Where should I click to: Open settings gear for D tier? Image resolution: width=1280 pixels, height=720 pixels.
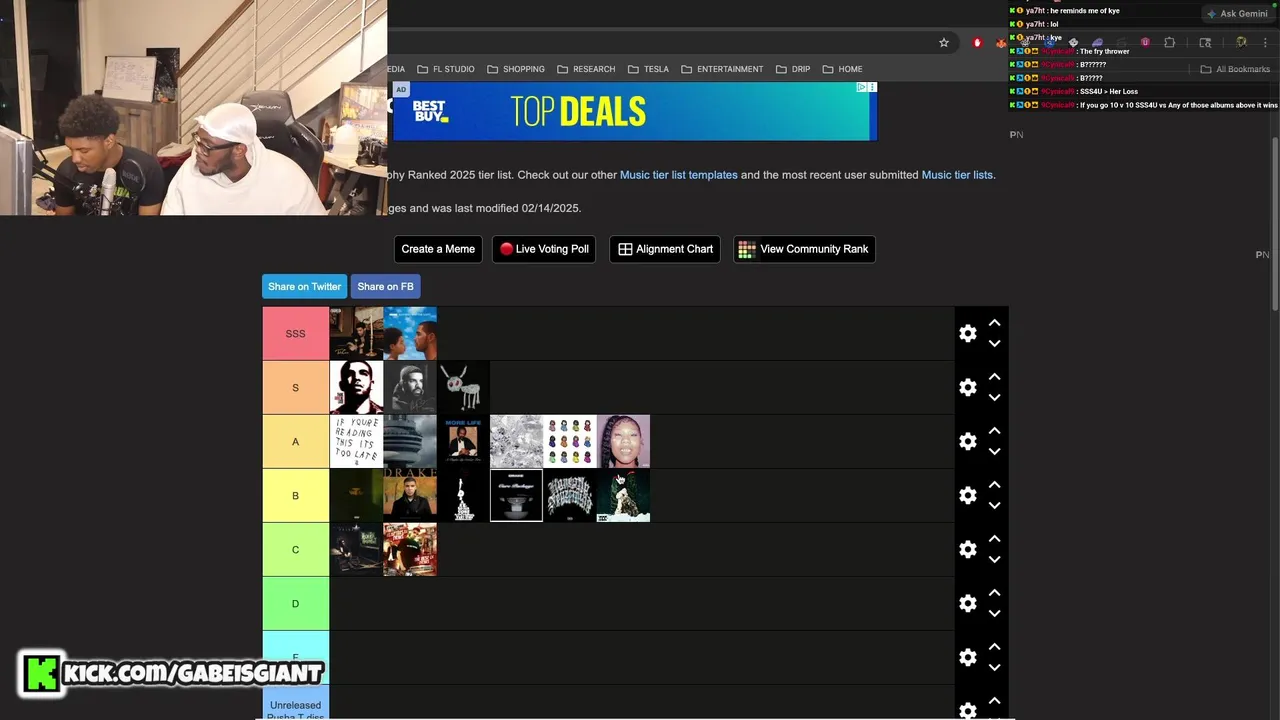tap(967, 603)
